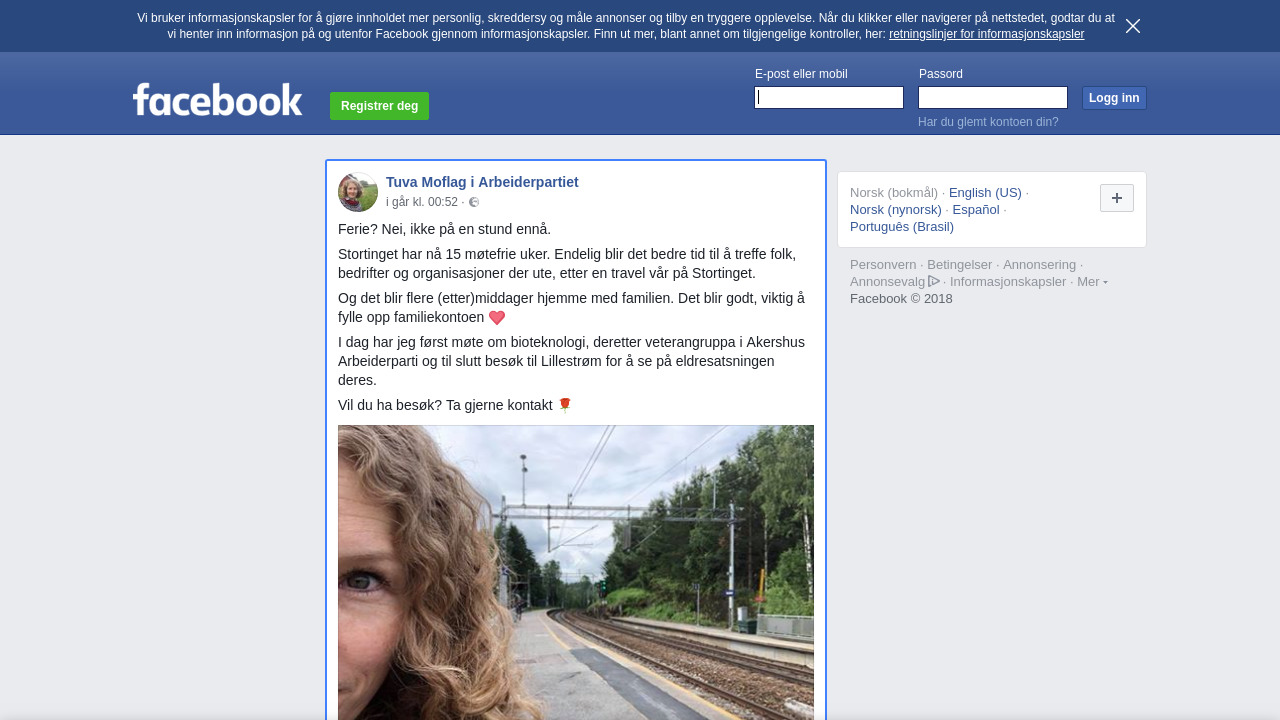Expand the Mer footer dropdown
Viewport: 1280px width, 720px height.
coord(1092,282)
